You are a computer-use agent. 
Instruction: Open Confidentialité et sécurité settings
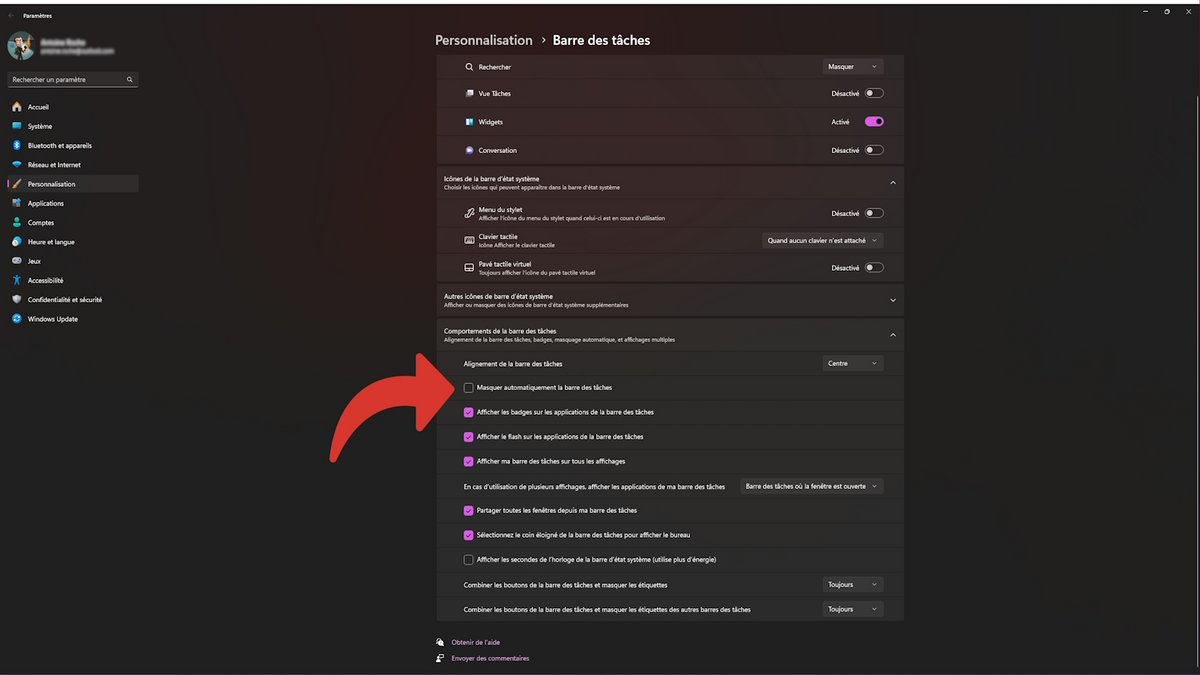tap(73, 299)
